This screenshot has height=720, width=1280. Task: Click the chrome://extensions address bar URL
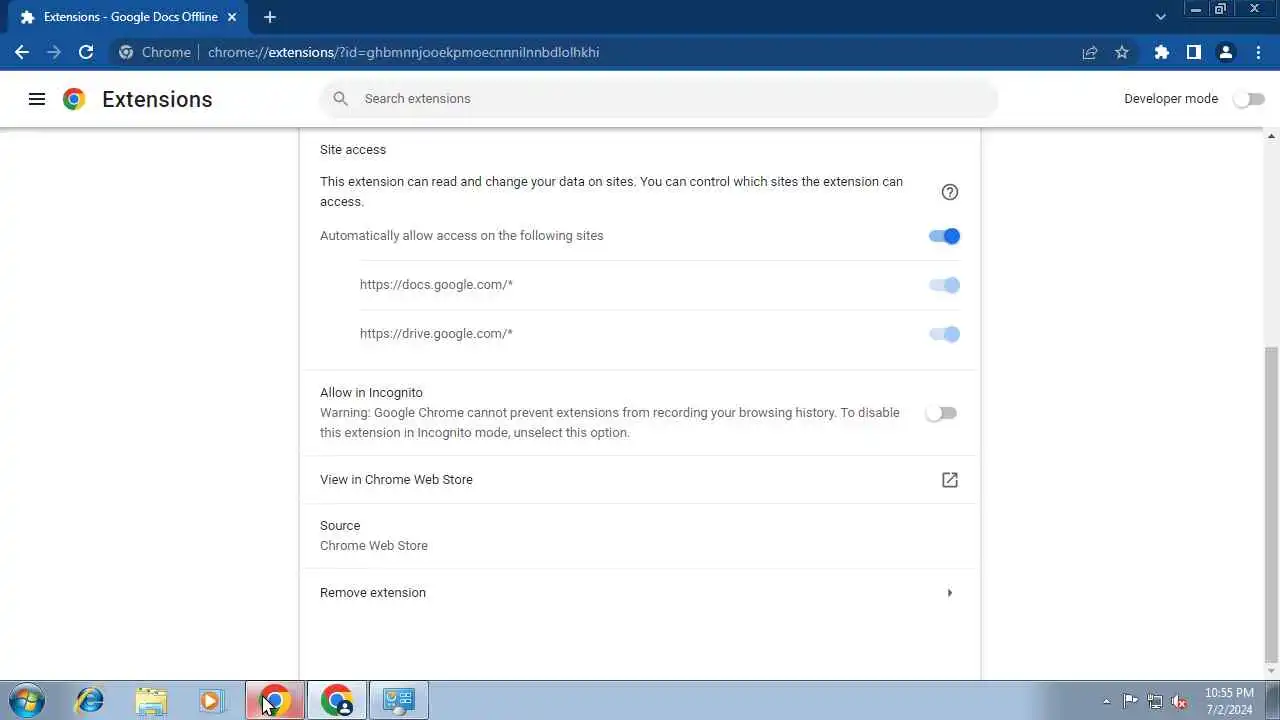coord(403,52)
